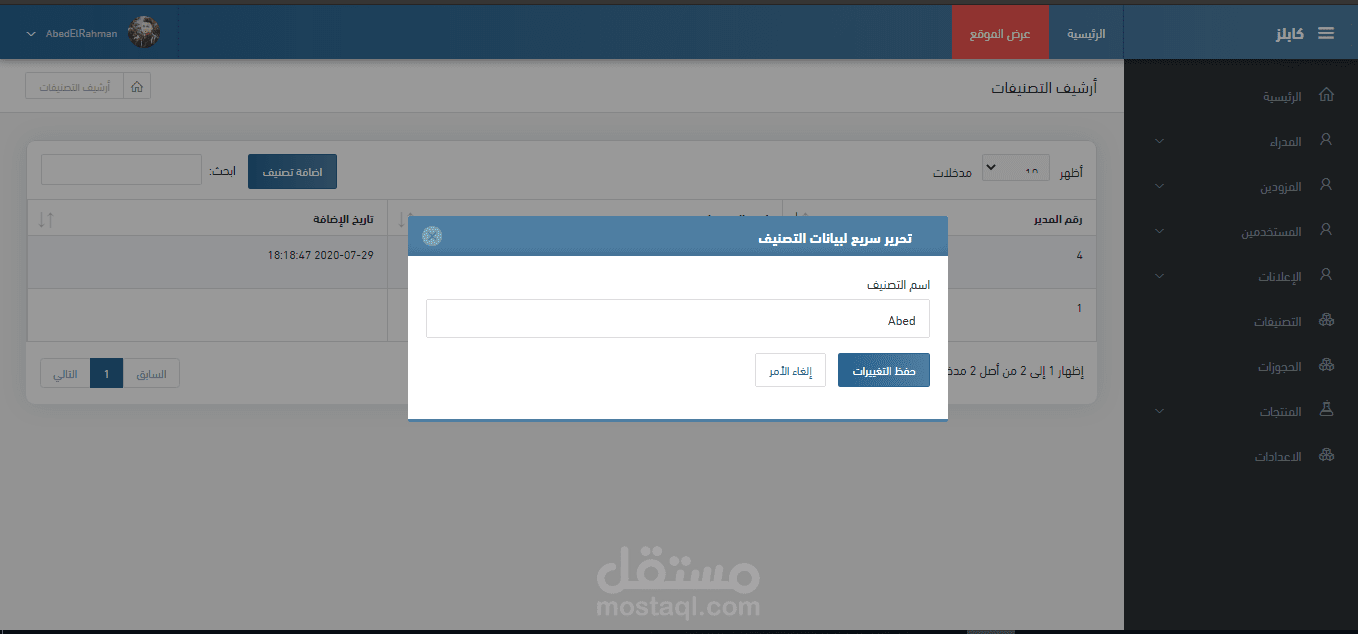Expand the المدراء sidebar submenu
The height and width of the screenshot is (634, 1358).
pyautogui.click(x=1159, y=141)
